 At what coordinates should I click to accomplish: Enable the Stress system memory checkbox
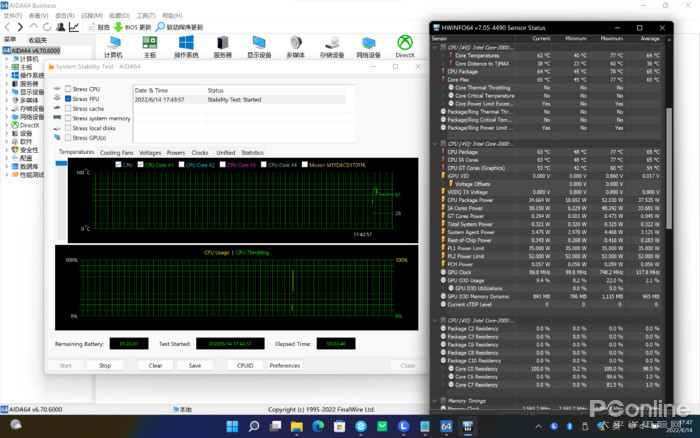(x=68, y=118)
